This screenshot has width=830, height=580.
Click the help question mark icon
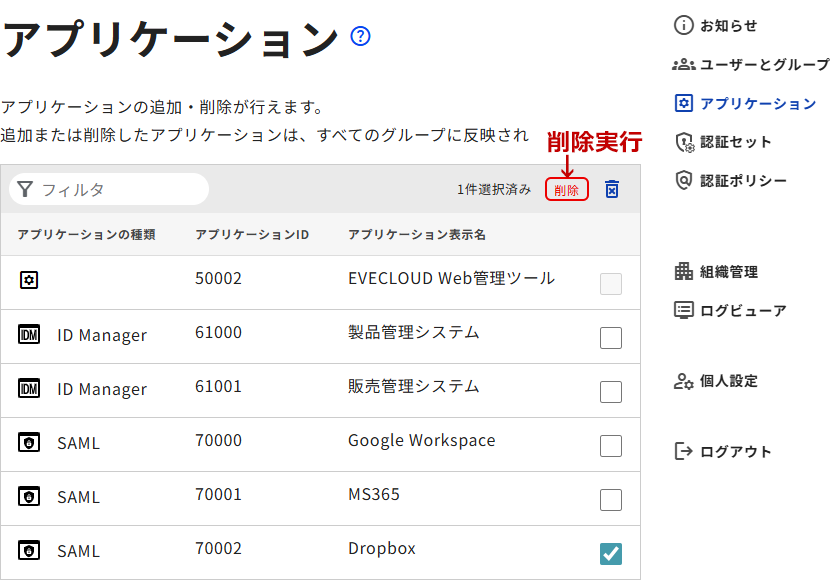click(x=361, y=37)
